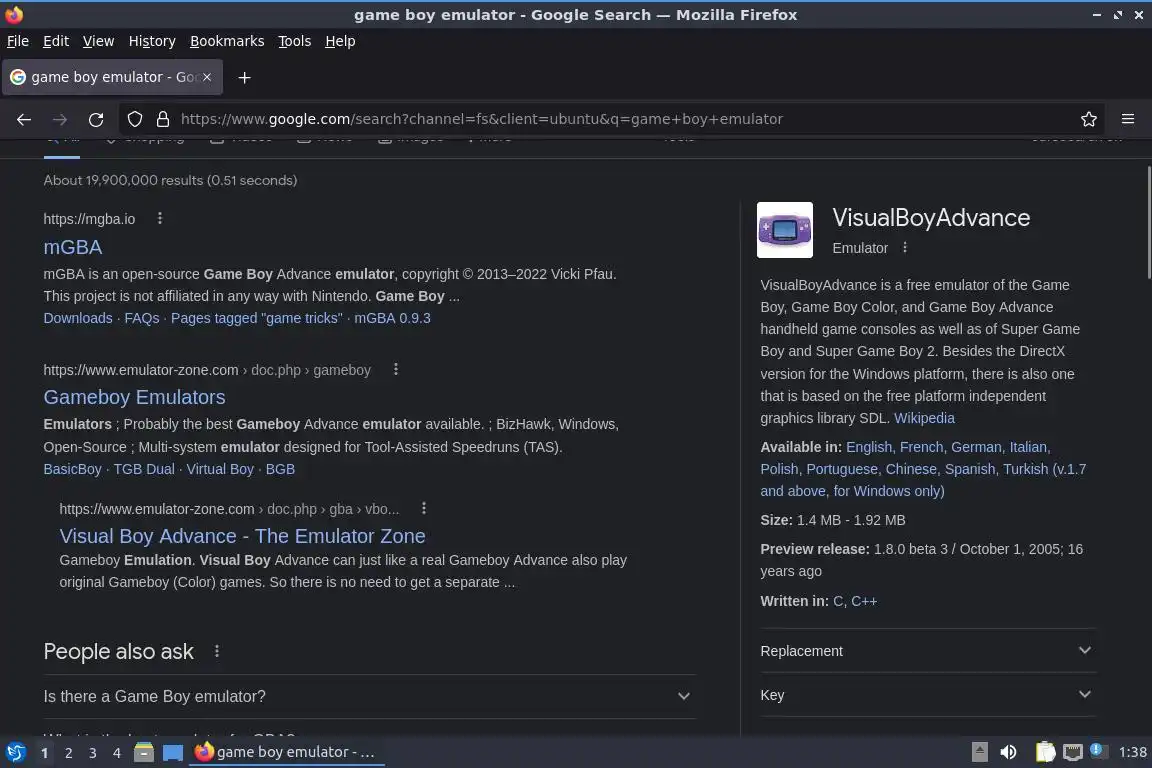Open the Help menu

[340, 41]
